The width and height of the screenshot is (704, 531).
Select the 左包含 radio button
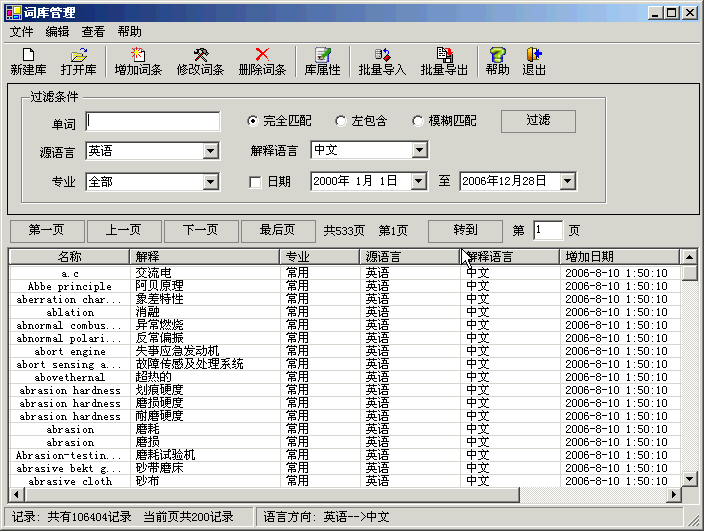[x=340, y=121]
